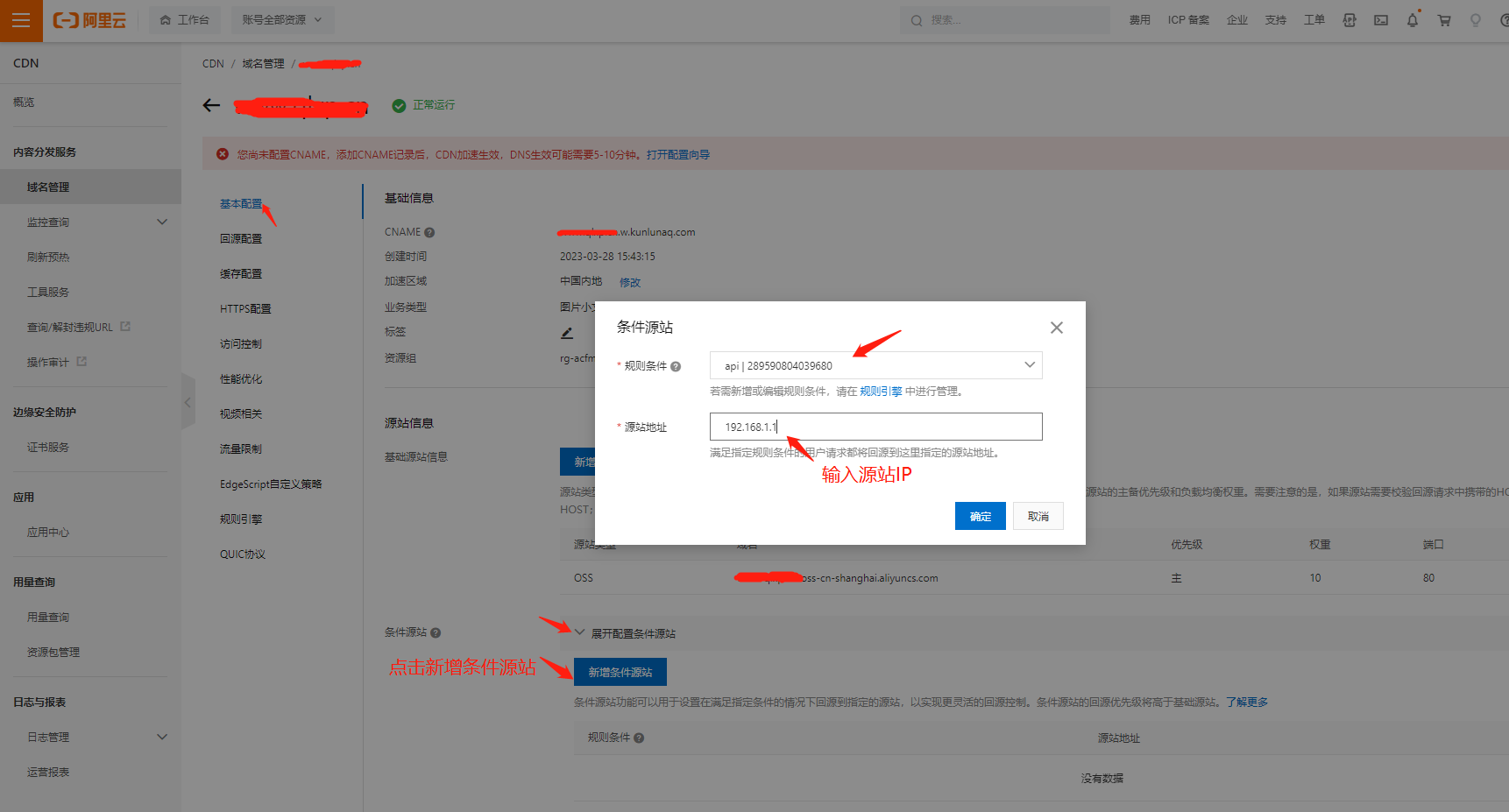
Task: Click help icon in 规则条件 table header
Action: (x=639, y=738)
